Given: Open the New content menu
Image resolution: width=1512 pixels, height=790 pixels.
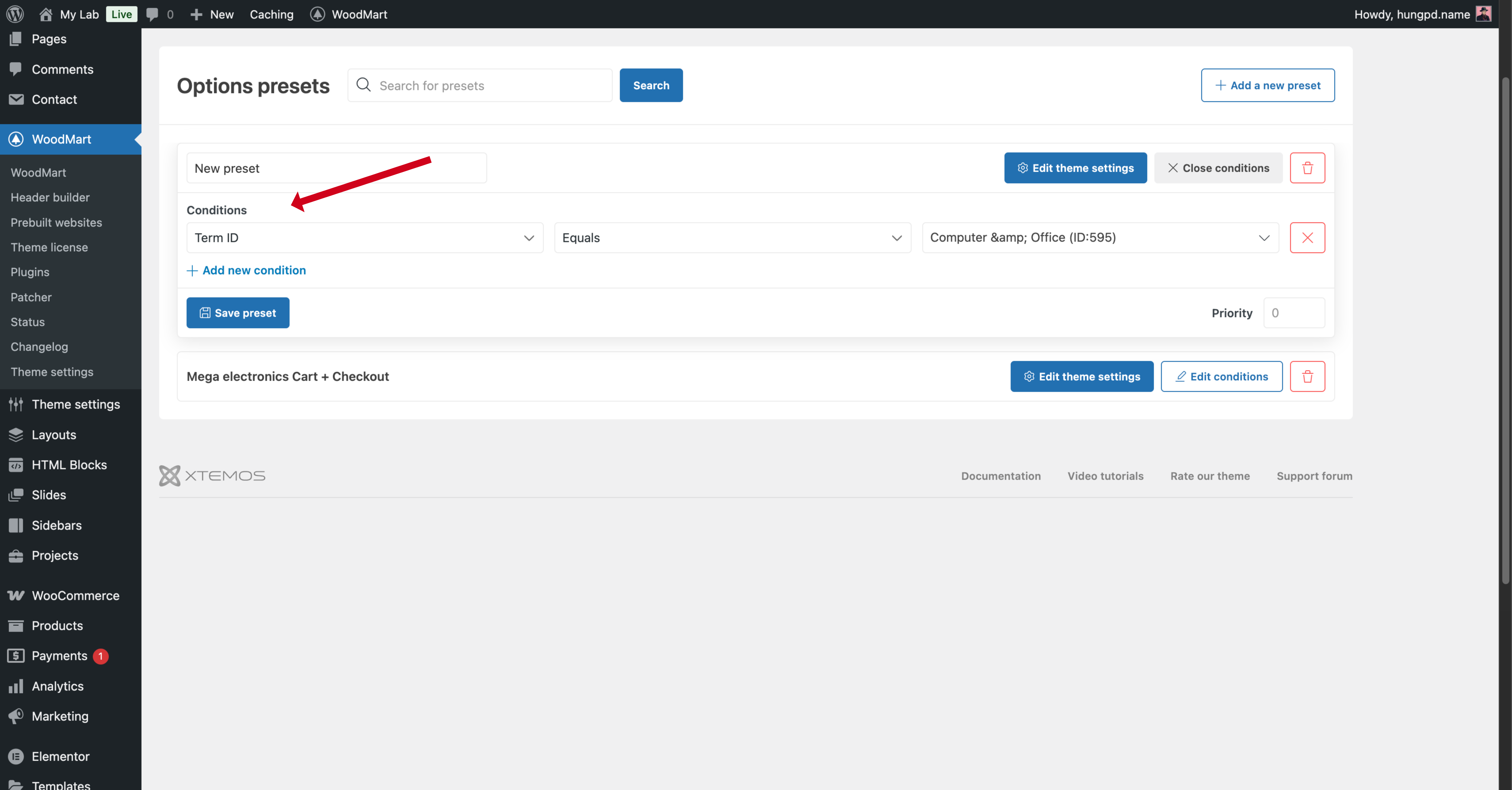Looking at the screenshot, I should coord(212,14).
